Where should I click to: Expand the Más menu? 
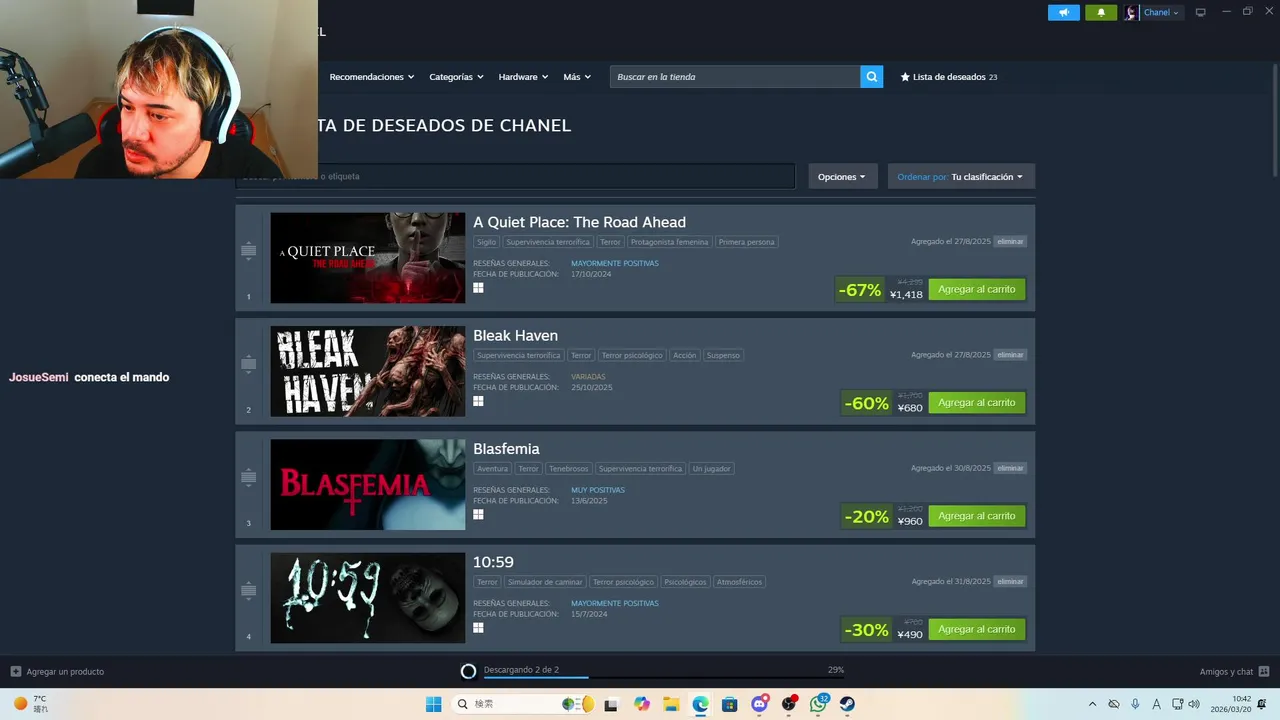(x=577, y=77)
